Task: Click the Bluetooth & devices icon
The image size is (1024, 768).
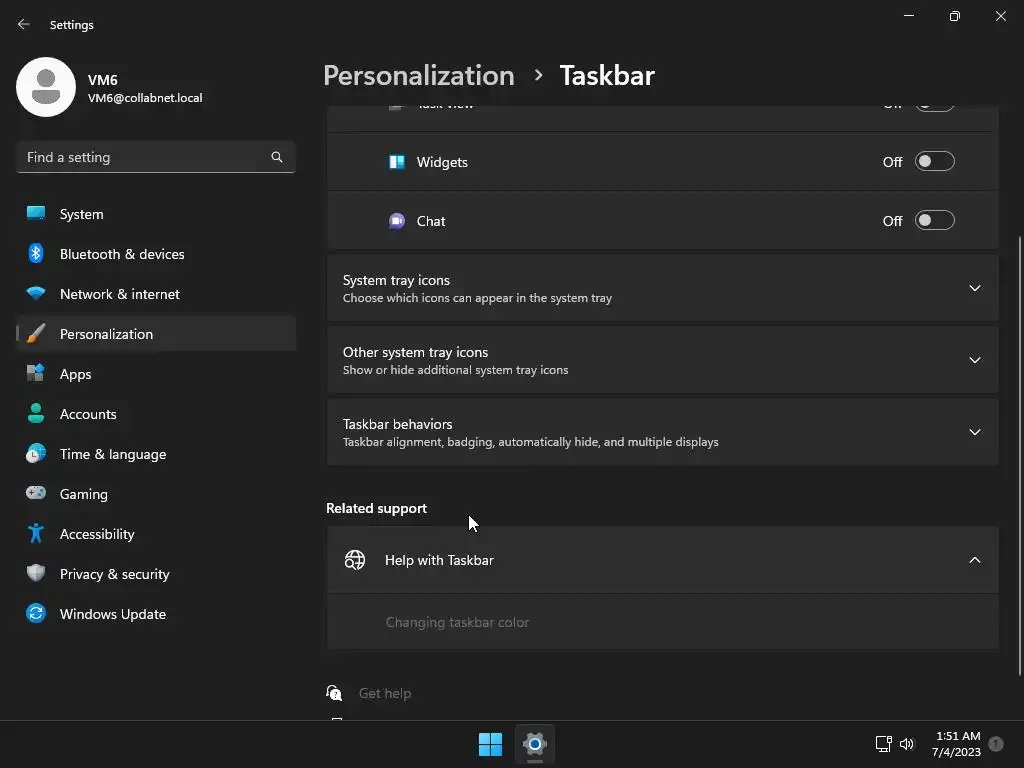Action: click(36, 254)
